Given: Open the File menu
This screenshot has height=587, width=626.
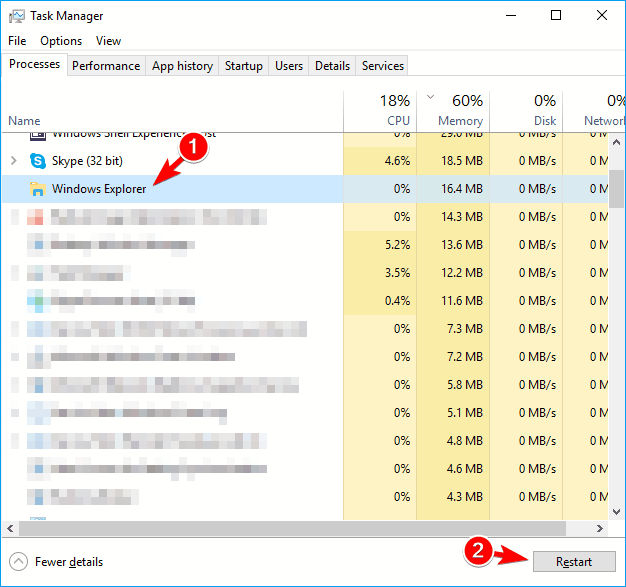Looking at the screenshot, I should tap(17, 41).
